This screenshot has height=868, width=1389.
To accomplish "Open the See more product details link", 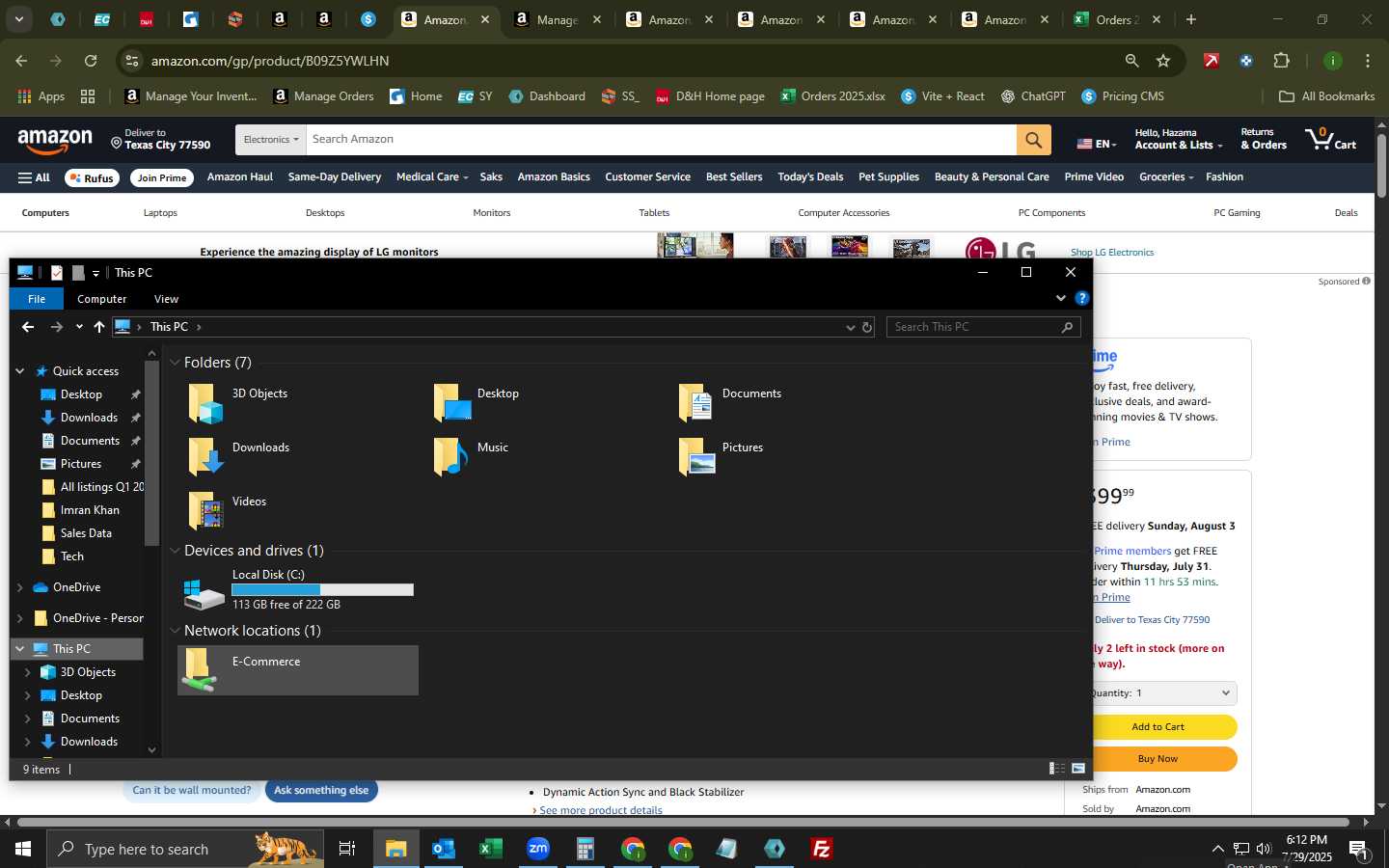I will (x=601, y=810).
